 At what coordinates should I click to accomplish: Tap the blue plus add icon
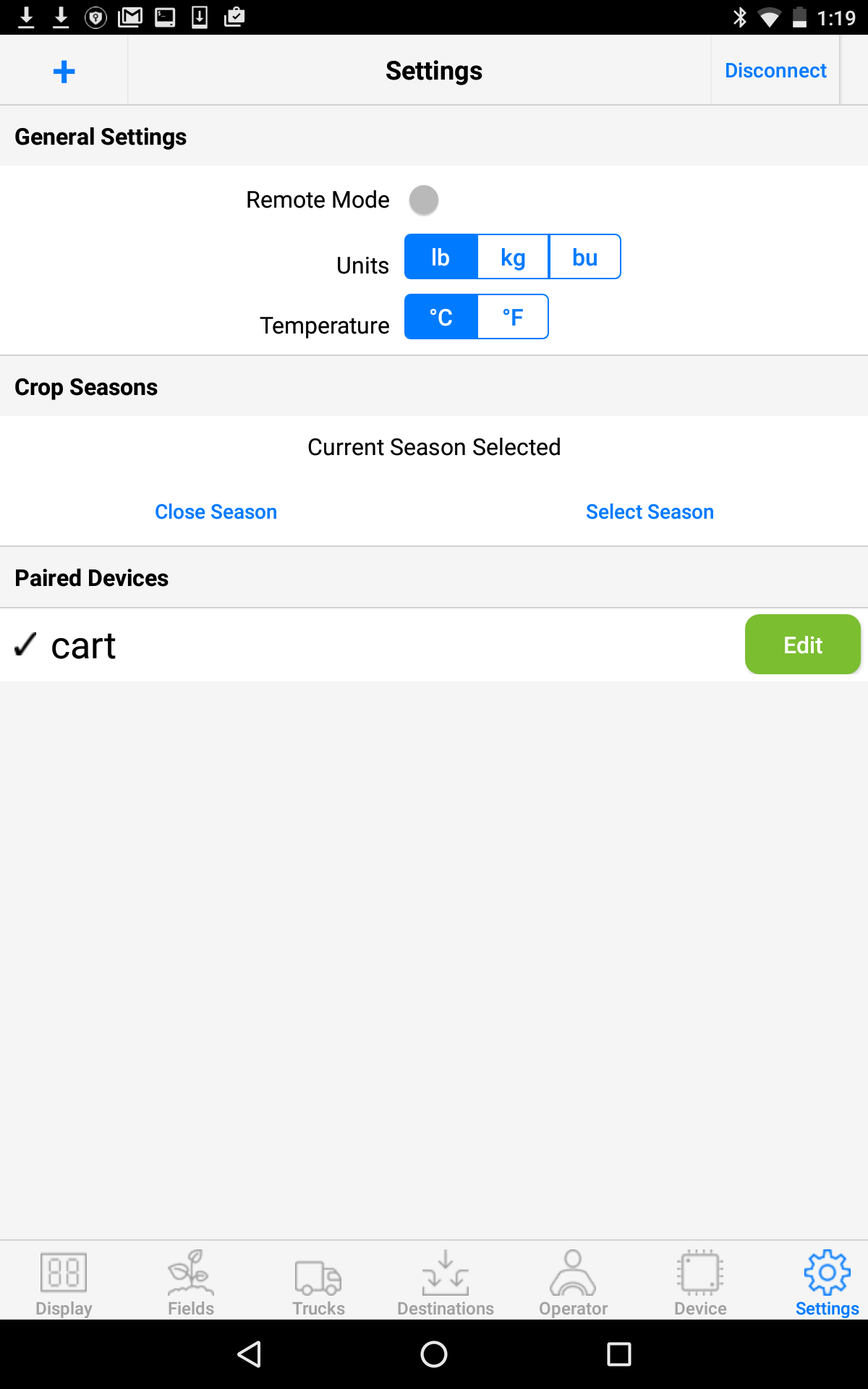(64, 71)
